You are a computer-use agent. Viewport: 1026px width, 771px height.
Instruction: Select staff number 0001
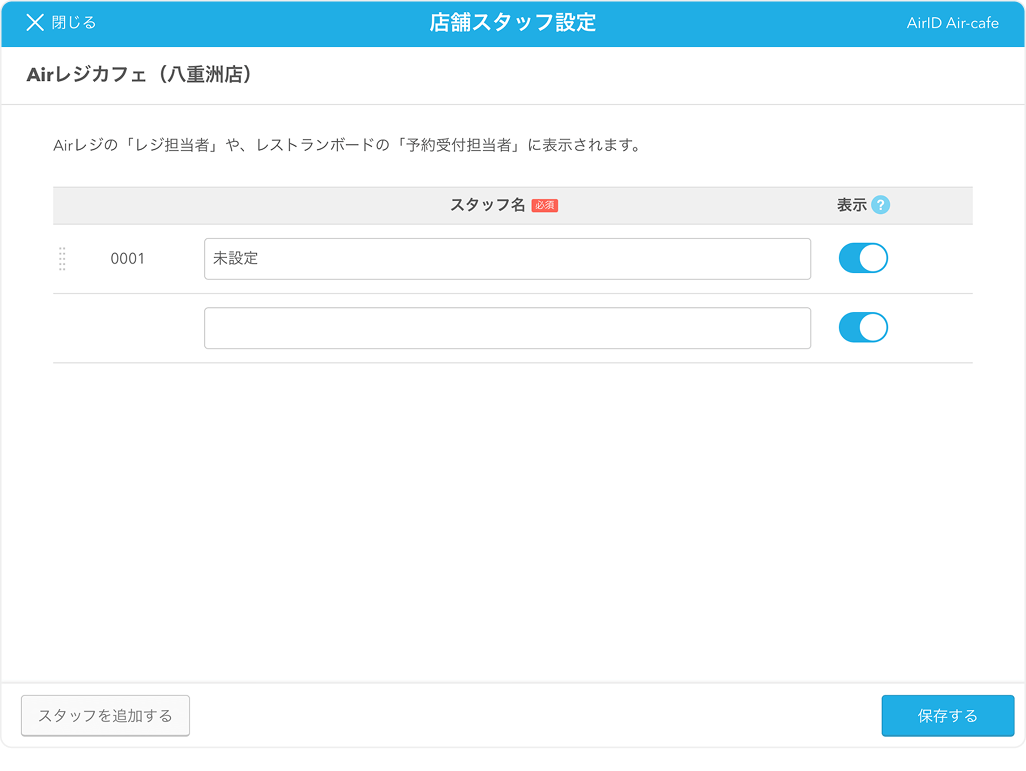pyautogui.click(x=127, y=259)
